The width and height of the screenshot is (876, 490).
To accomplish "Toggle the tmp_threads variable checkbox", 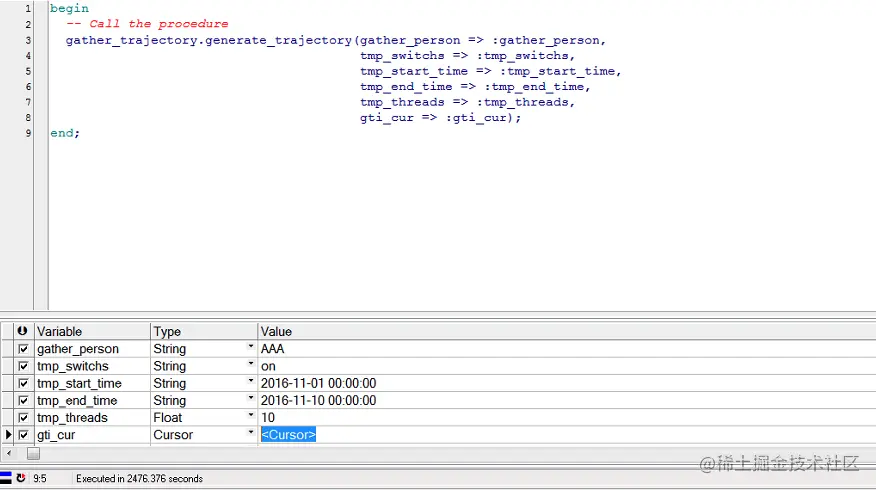I will pyautogui.click(x=23, y=418).
